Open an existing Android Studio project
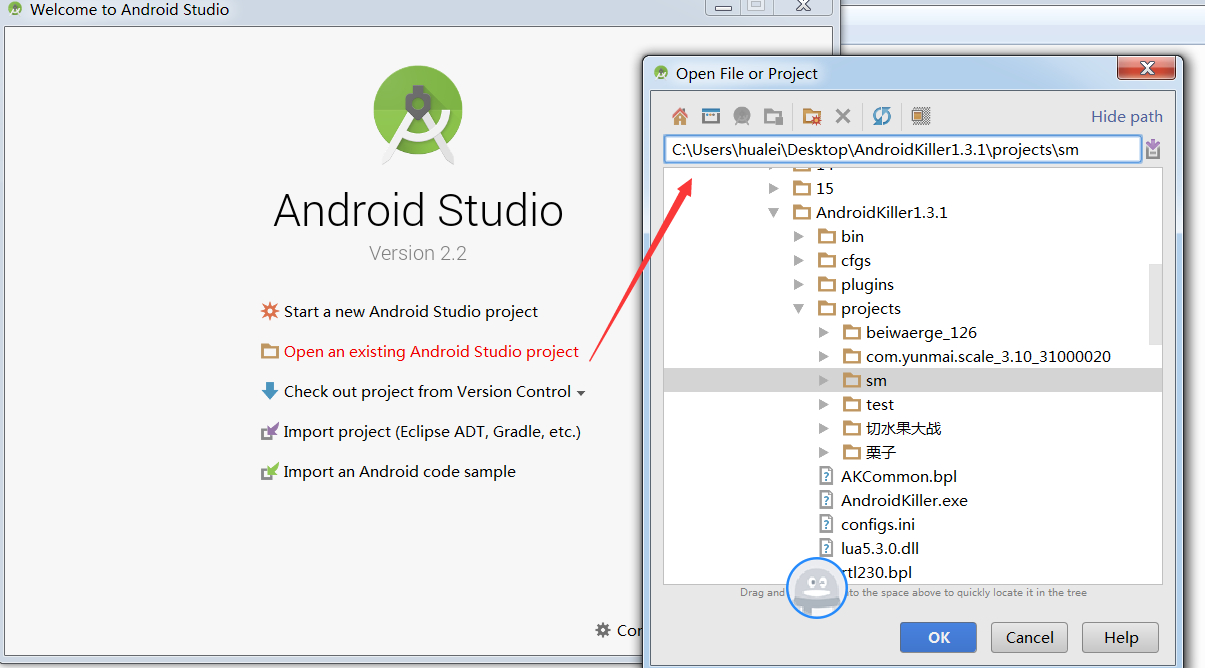This screenshot has width=1205, height=668. point(431,351)
